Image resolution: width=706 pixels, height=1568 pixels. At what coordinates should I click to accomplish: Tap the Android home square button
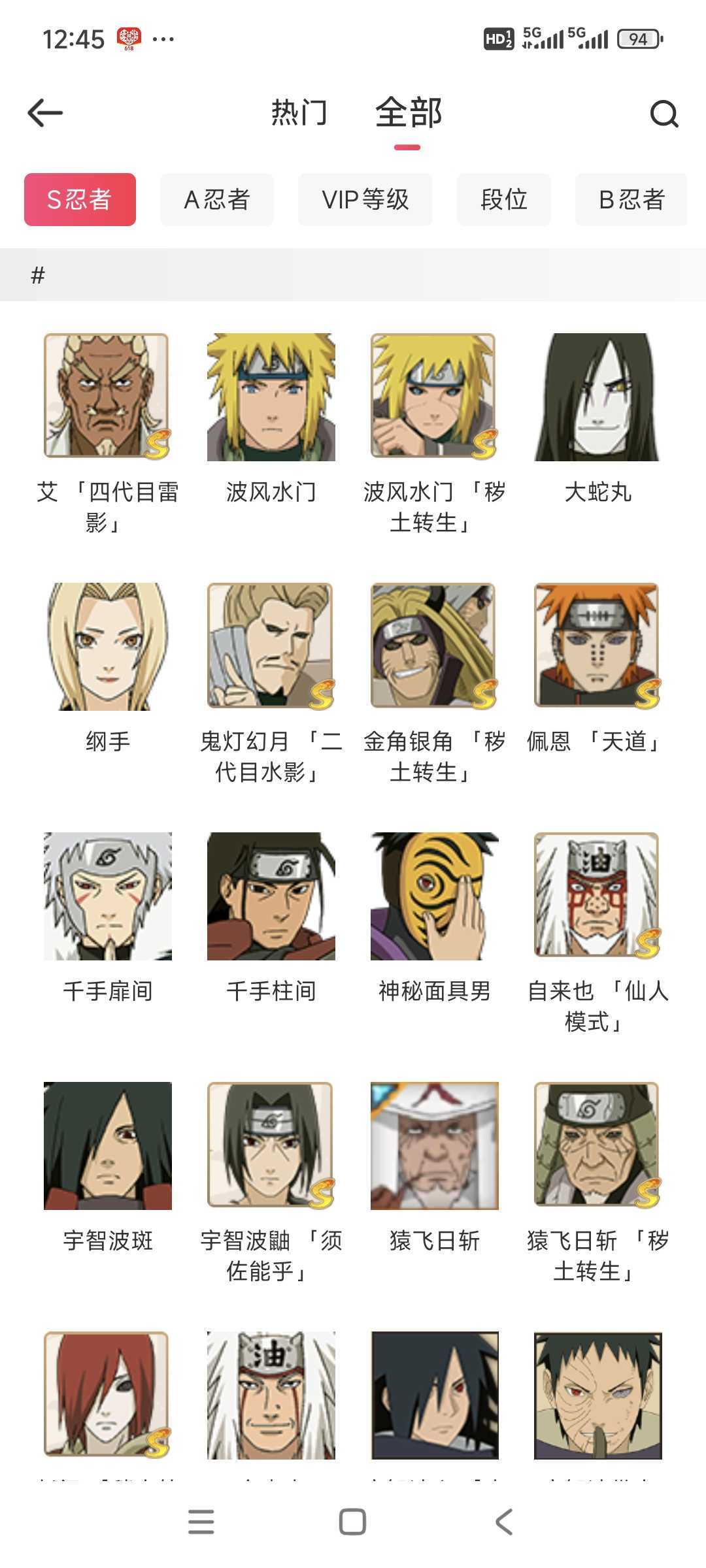point(352,1522)
